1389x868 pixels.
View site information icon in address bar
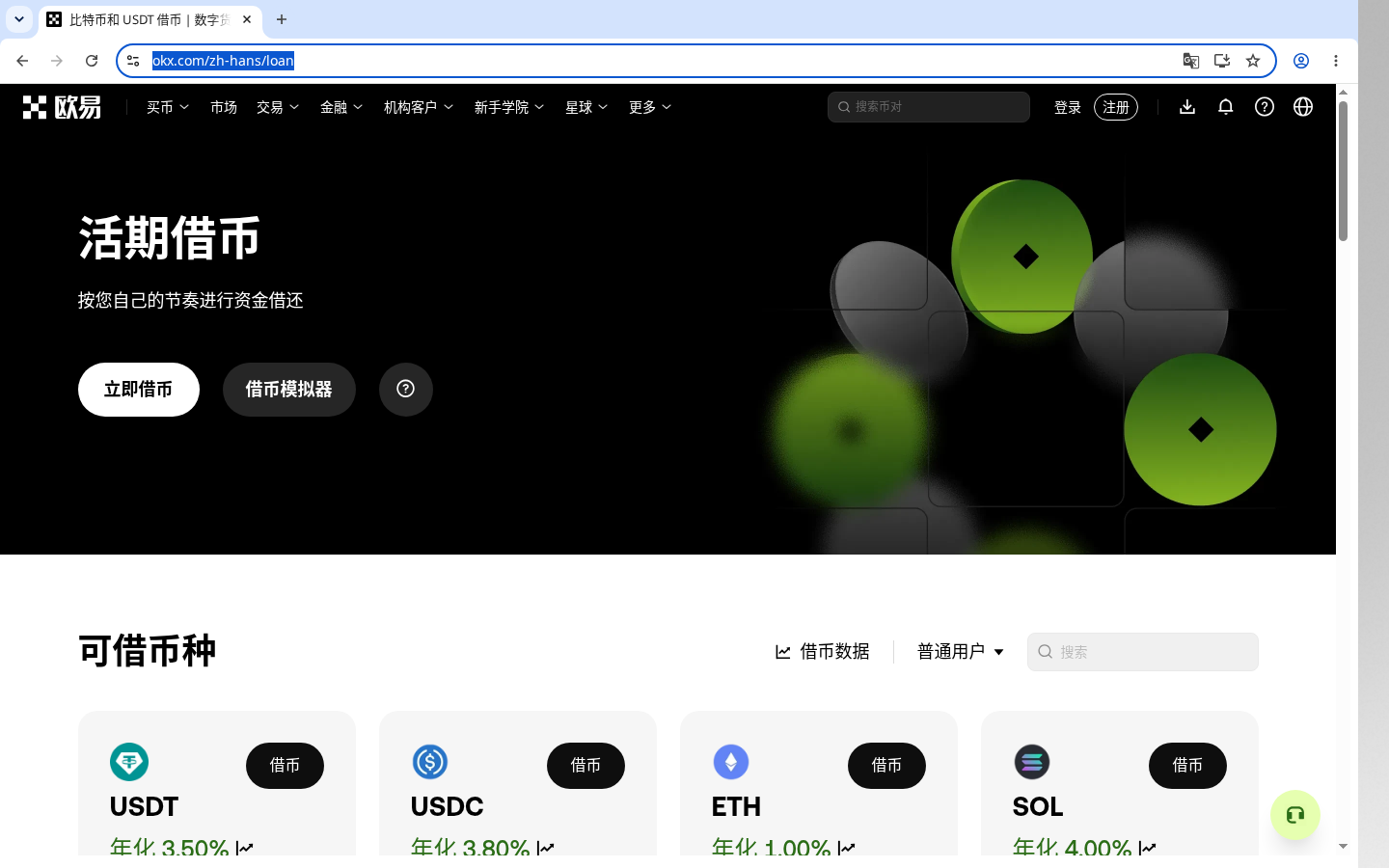pos(134,61)
